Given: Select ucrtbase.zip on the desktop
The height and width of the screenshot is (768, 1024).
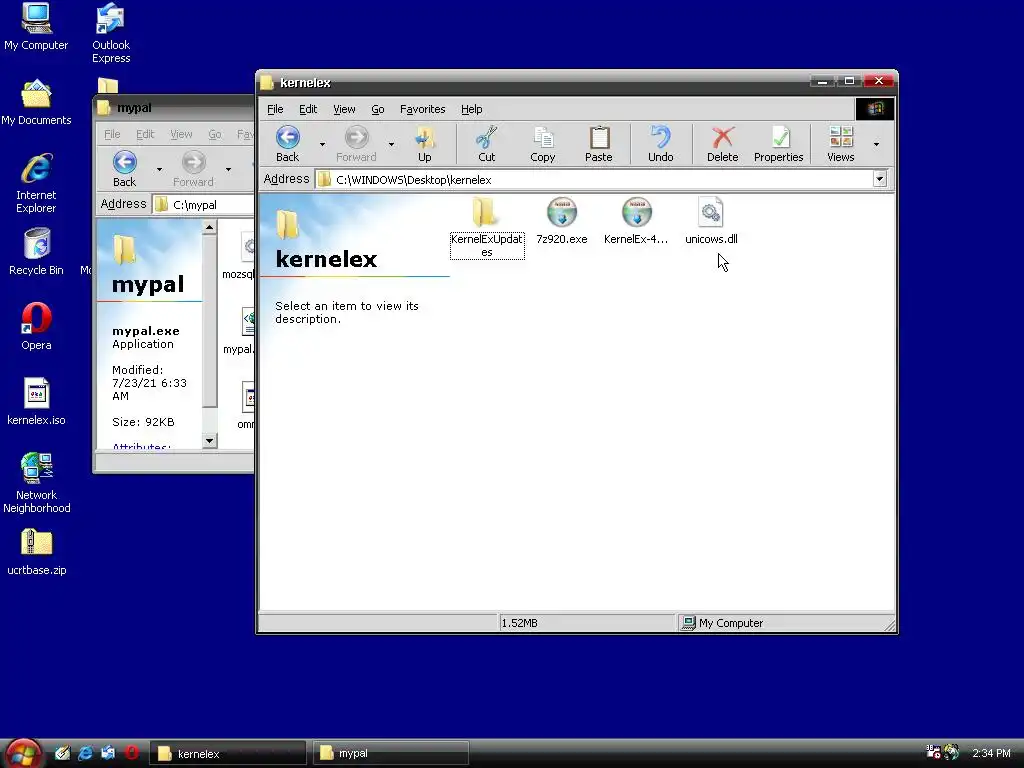Looking at the screenshot, I should pyautogui.click(x=36, y=552).
